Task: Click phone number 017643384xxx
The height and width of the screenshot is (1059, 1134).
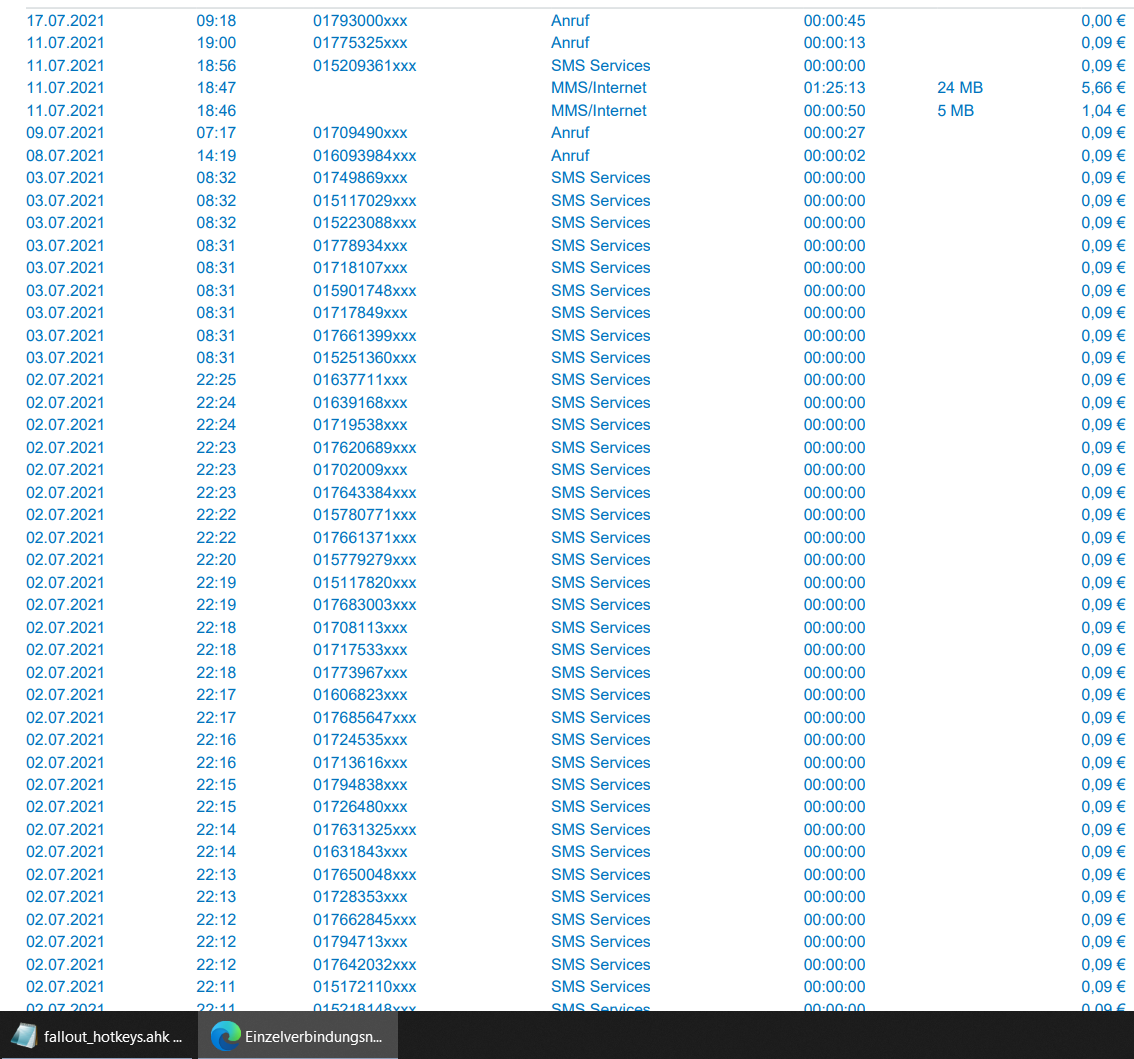Action: tap(364, 492)
